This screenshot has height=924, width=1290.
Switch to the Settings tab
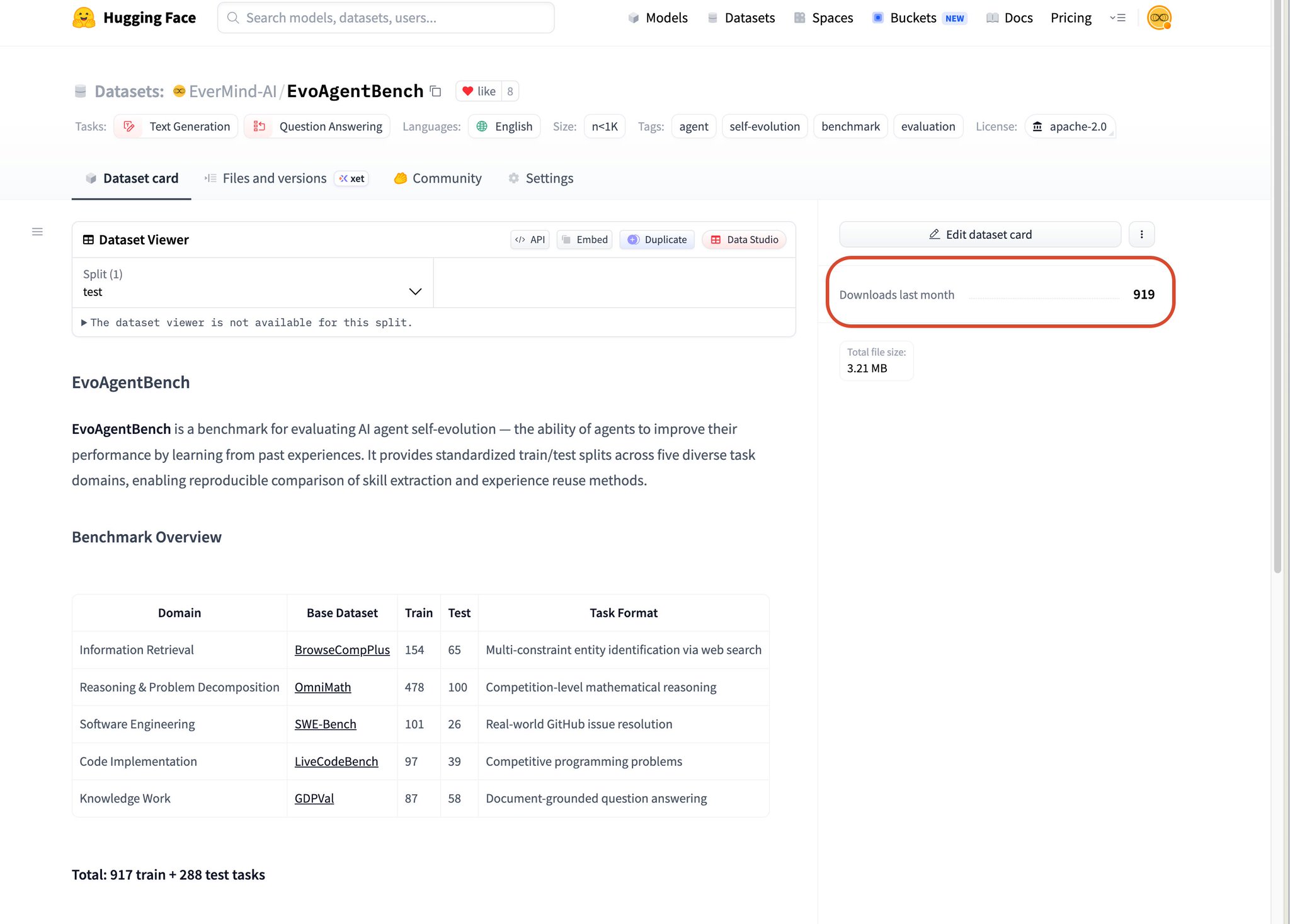point(540,178)
